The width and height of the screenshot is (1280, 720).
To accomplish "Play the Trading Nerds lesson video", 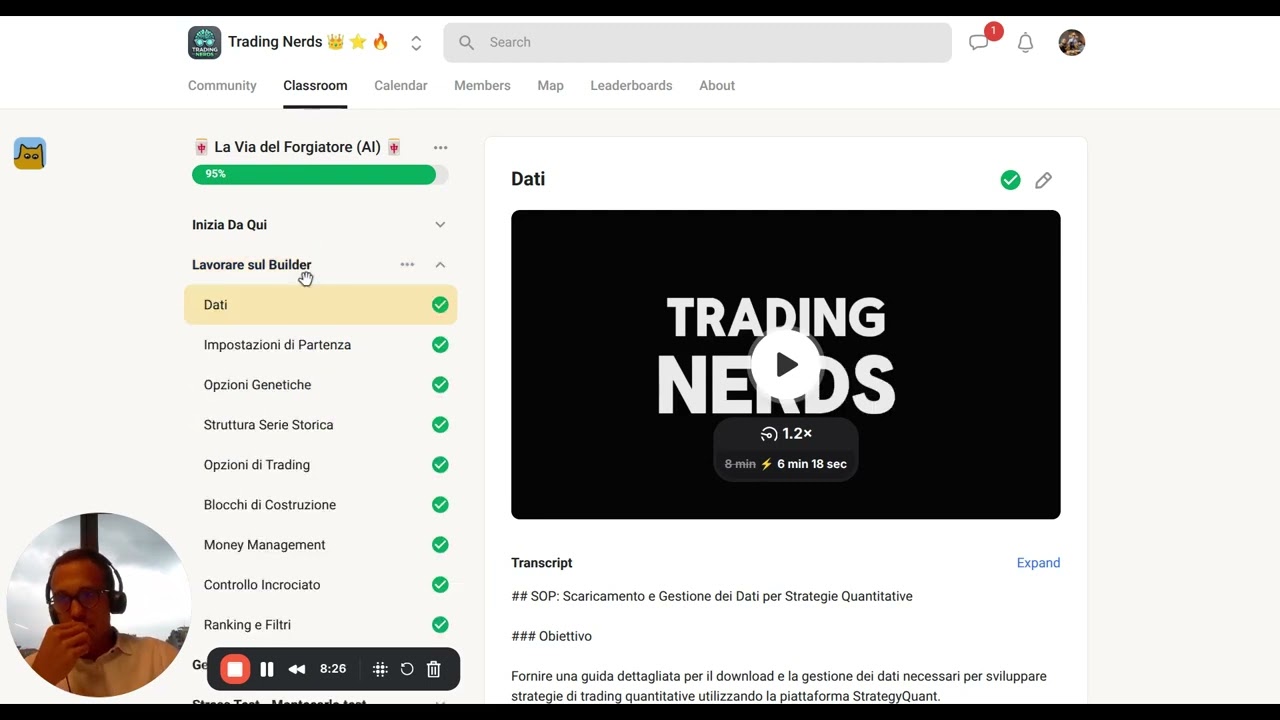I will point(786,364).
